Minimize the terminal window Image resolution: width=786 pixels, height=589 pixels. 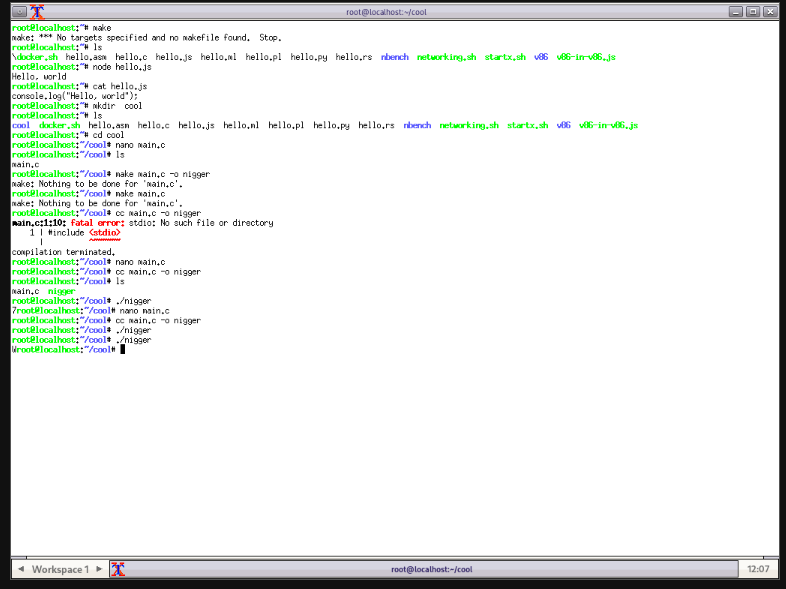point(736,12)
